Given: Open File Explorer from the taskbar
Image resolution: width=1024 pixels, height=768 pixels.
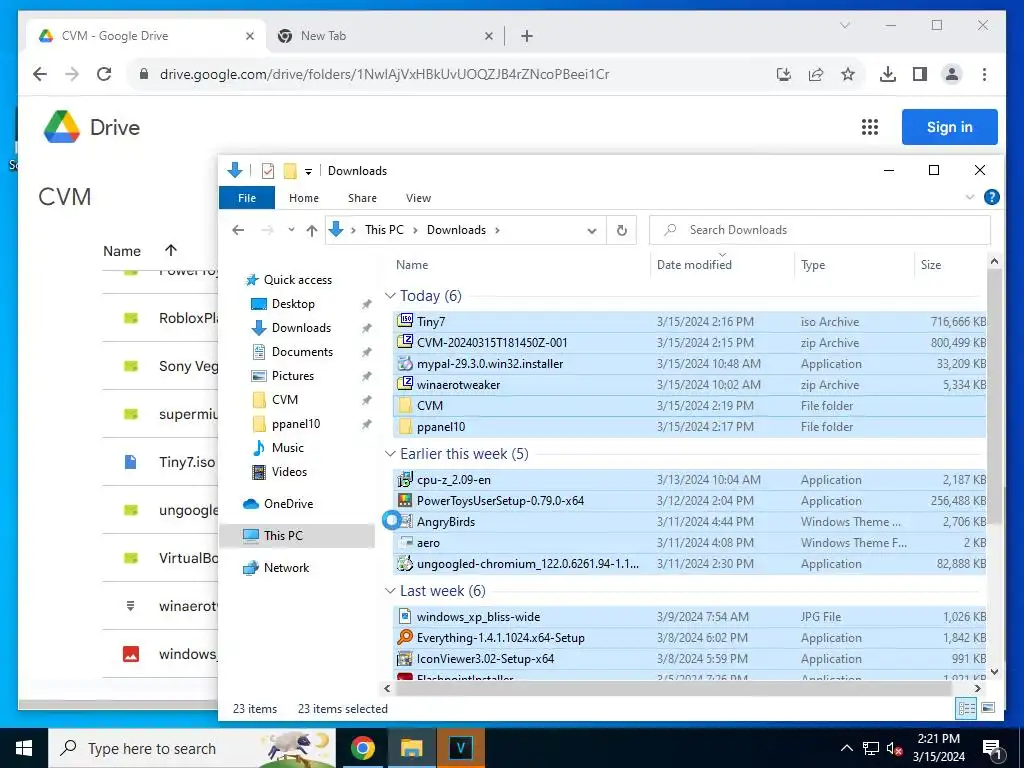Looking at the screenshot, I should 411,748.
